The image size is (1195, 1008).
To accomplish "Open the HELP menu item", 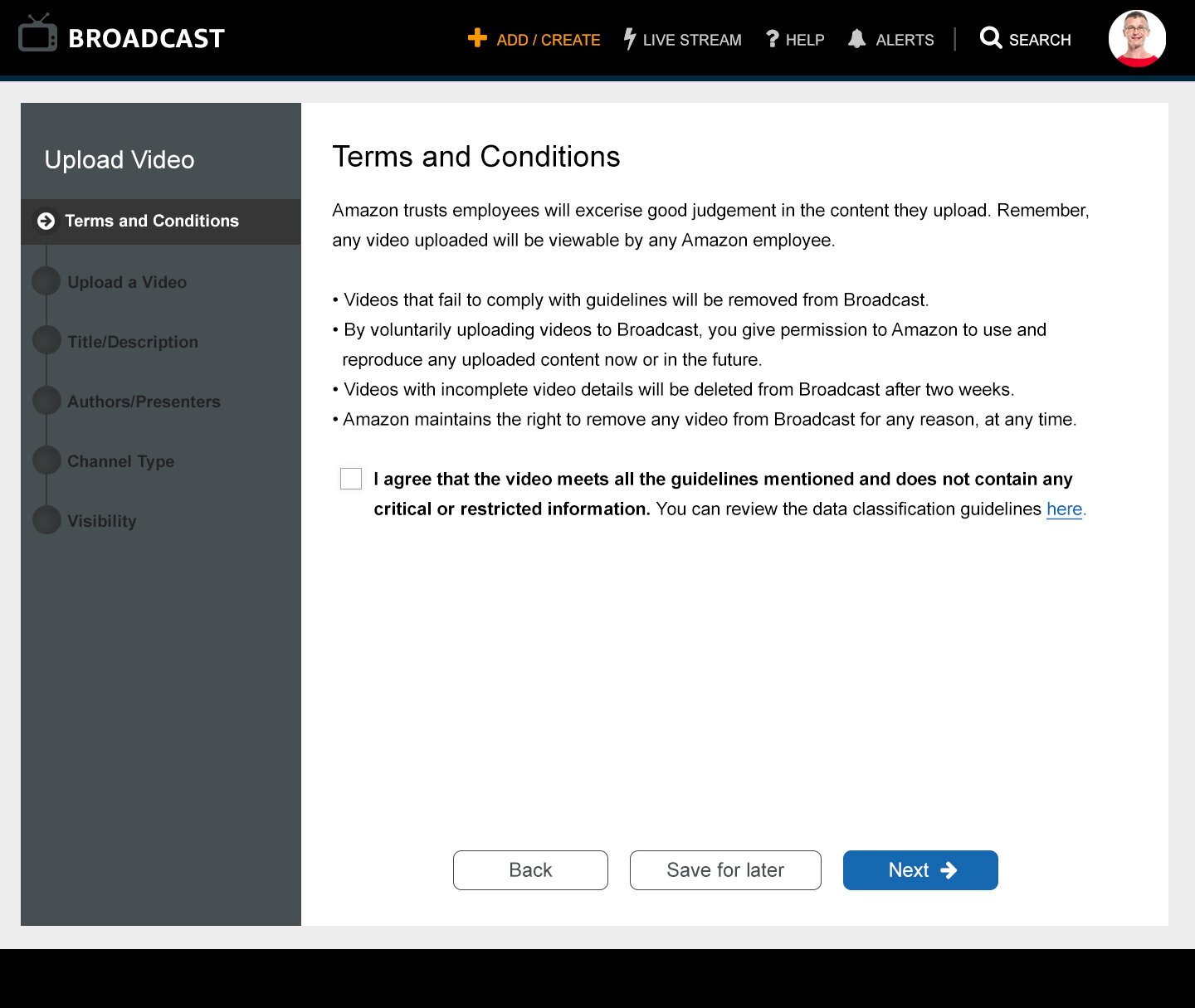I will [x=805, y=40].
